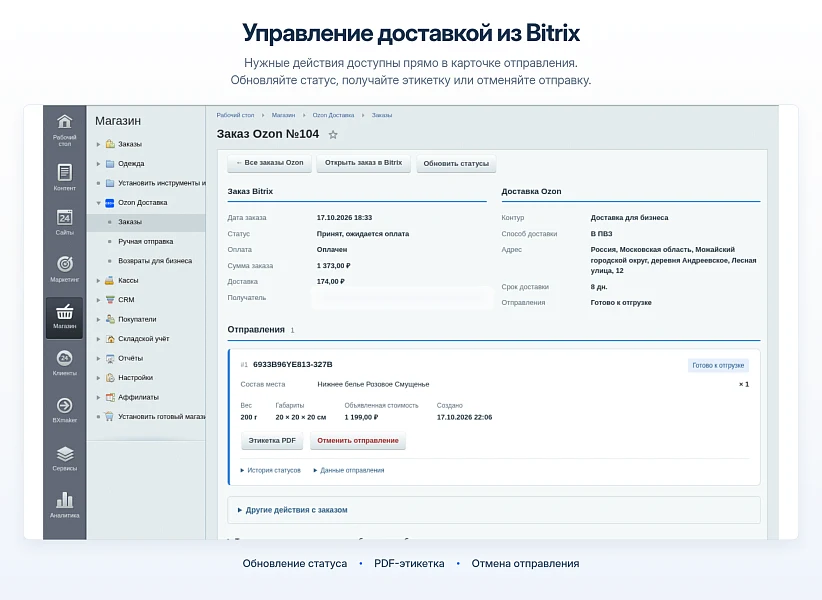
Task: Click the Покупатели people icon
Action: point(110,319)
